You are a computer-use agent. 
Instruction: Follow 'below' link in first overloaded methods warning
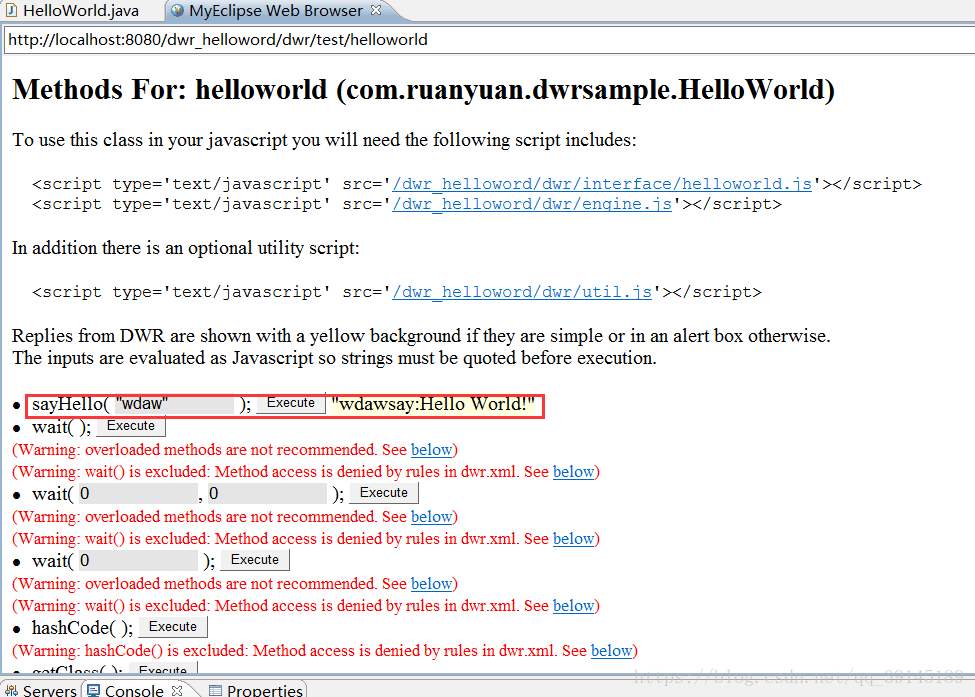click(x=432, y=450)
